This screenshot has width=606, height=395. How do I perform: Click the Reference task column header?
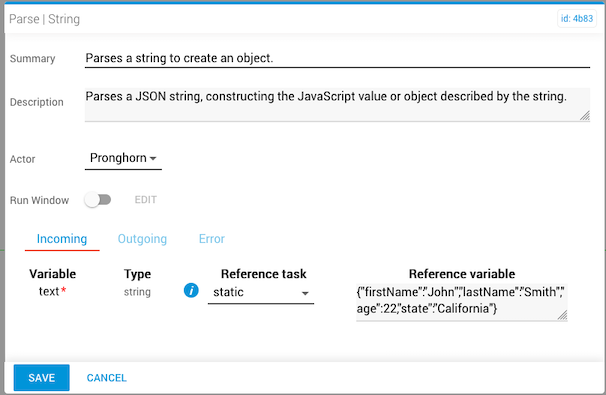[264, 274]
